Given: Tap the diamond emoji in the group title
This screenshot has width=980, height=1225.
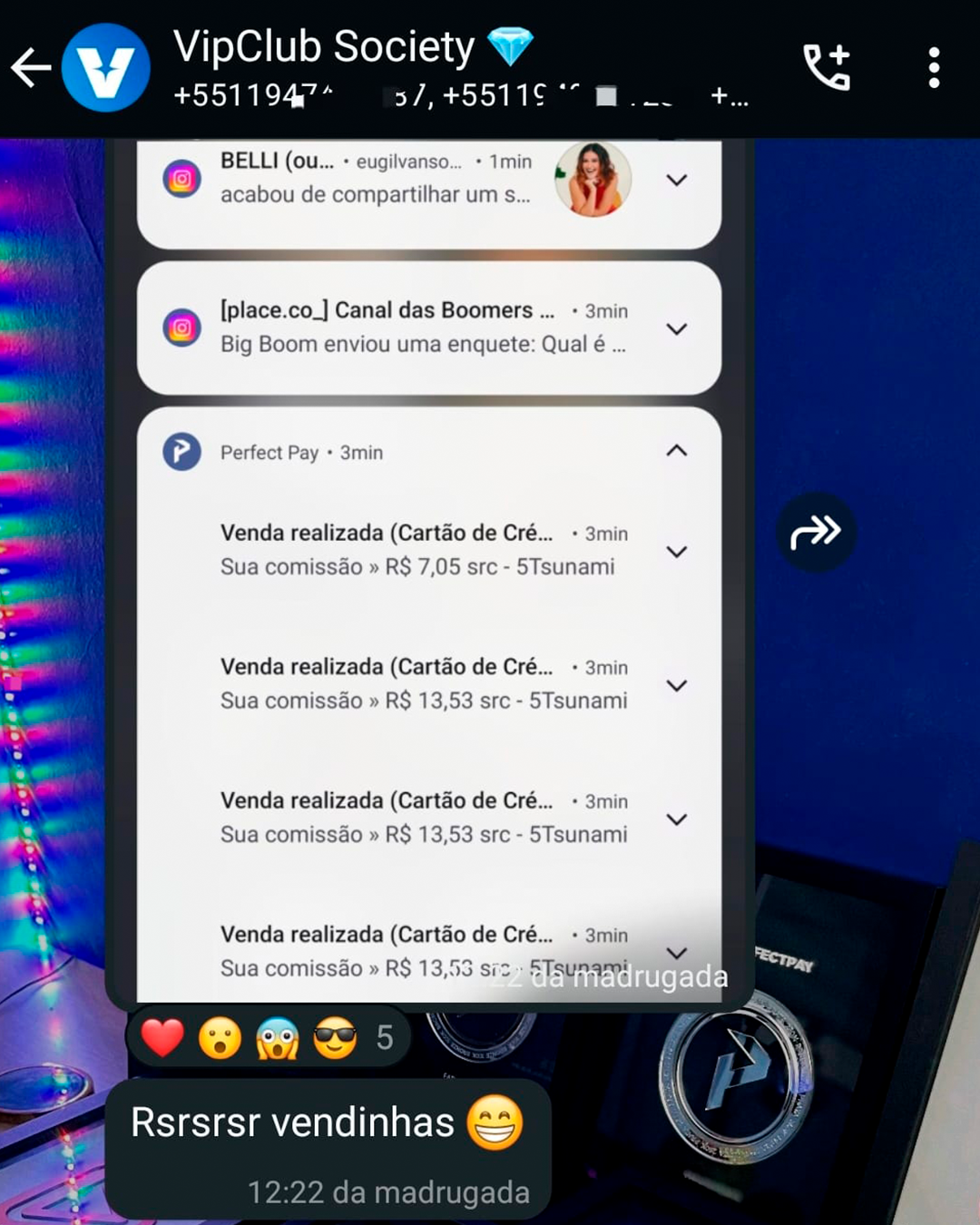Looking at the screenshot, I should click(510, 47).
